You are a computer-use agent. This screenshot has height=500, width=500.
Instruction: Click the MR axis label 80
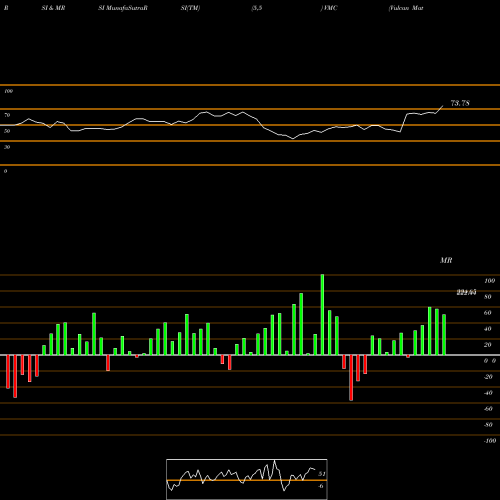click(488, 297)
